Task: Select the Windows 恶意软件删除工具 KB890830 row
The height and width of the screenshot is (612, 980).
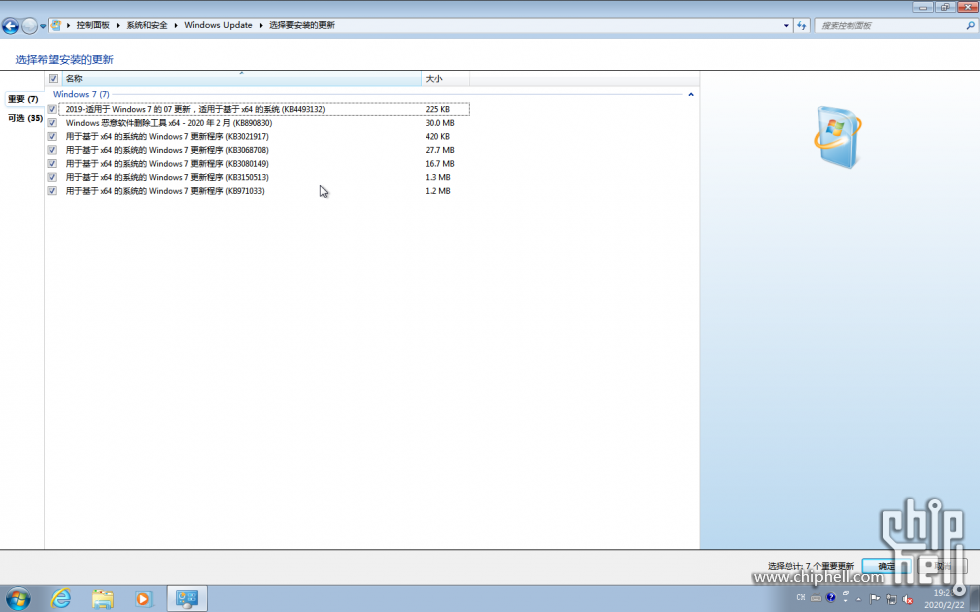Action: click(169, 123)
